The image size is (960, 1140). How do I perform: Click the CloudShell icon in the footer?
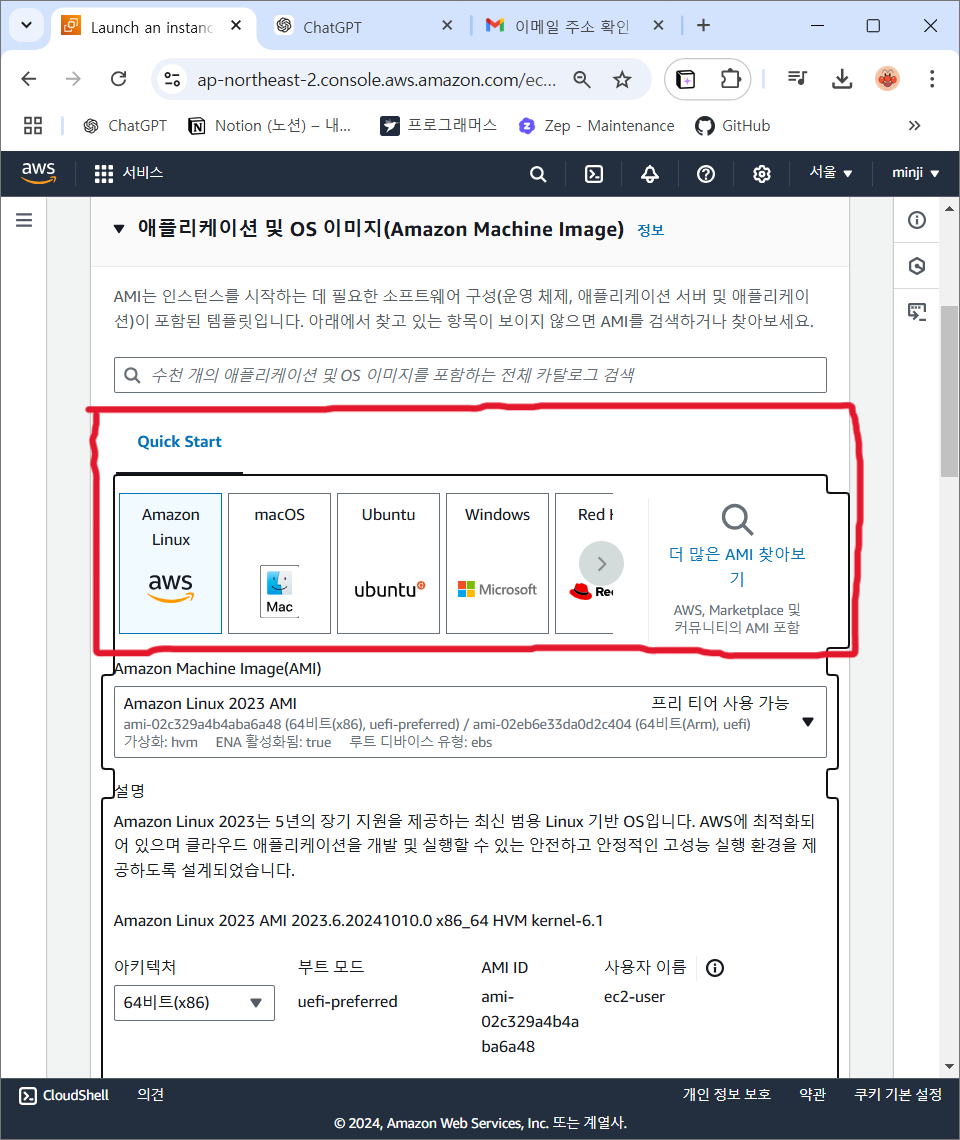[28, 1096]
